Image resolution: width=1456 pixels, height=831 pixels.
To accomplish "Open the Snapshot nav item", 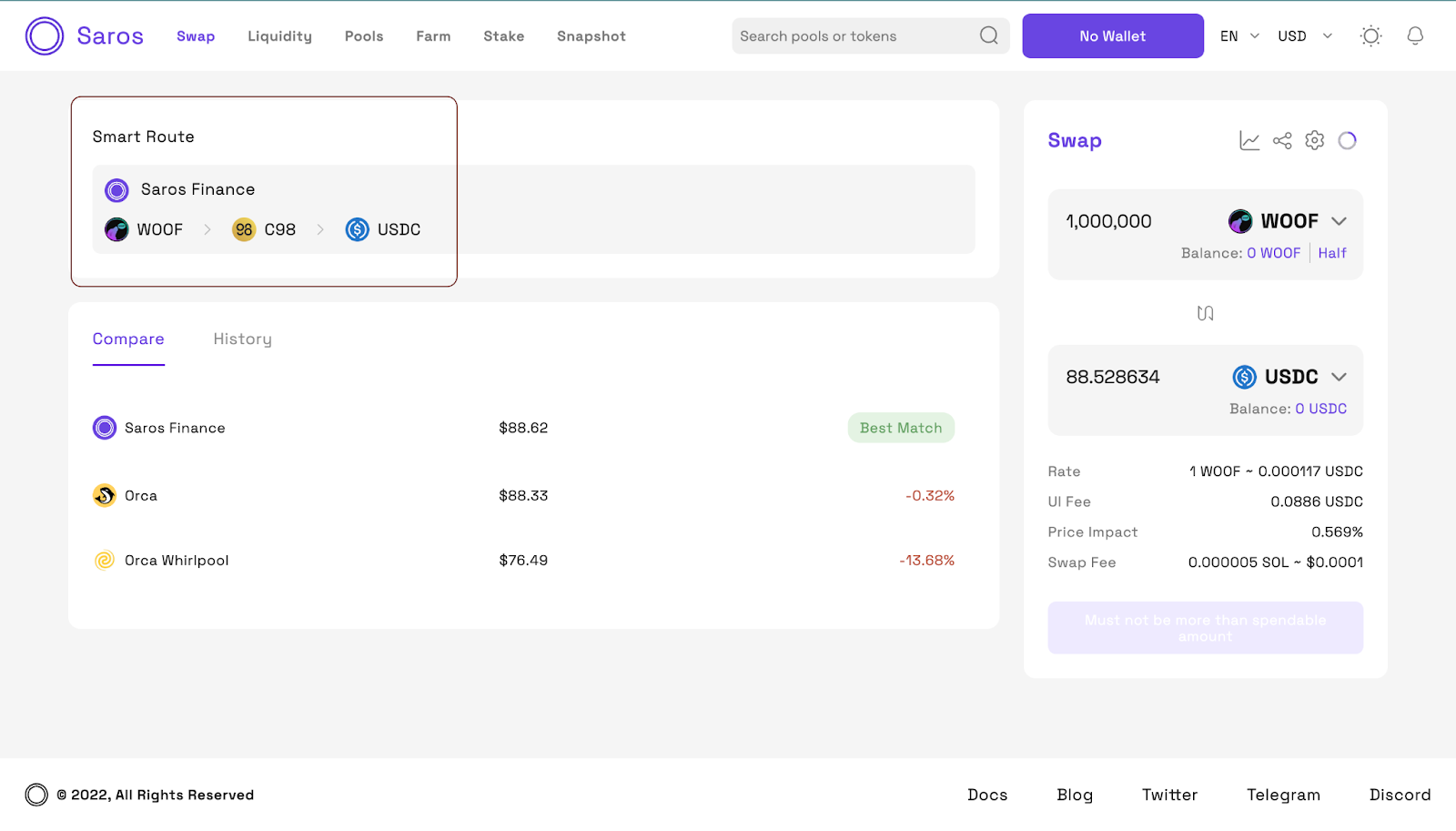I will tap(591, 36).
